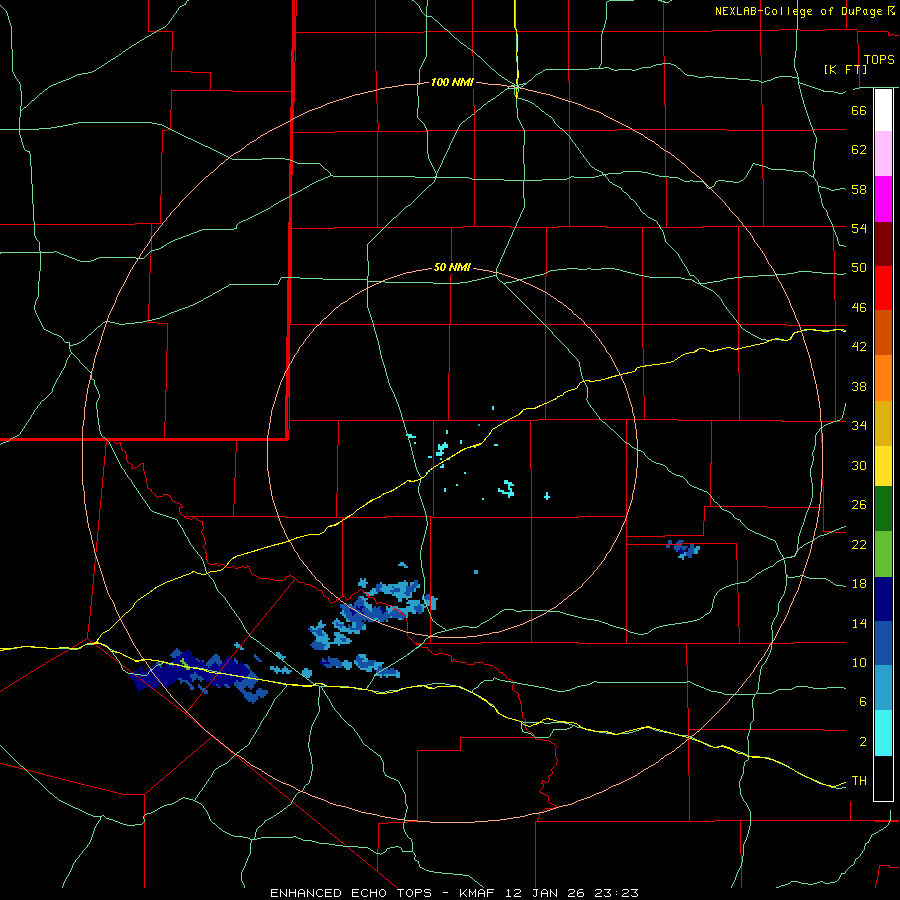Pick the dark orange legend swatch

[883, 333]
